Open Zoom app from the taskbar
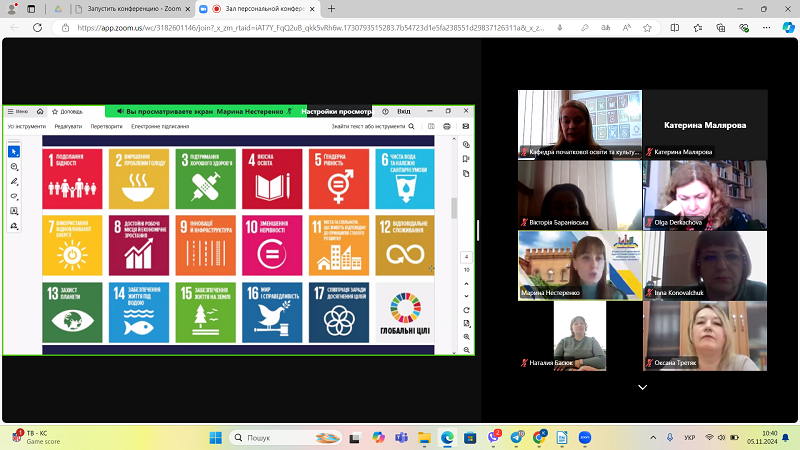800x450 pixels. coord(585,438)
